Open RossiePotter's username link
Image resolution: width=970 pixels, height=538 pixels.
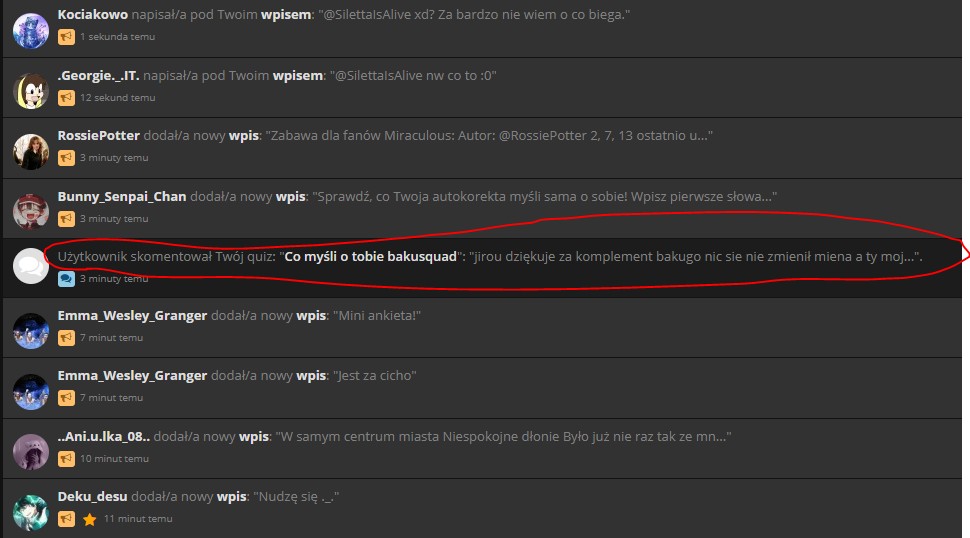tap(98, 136)
